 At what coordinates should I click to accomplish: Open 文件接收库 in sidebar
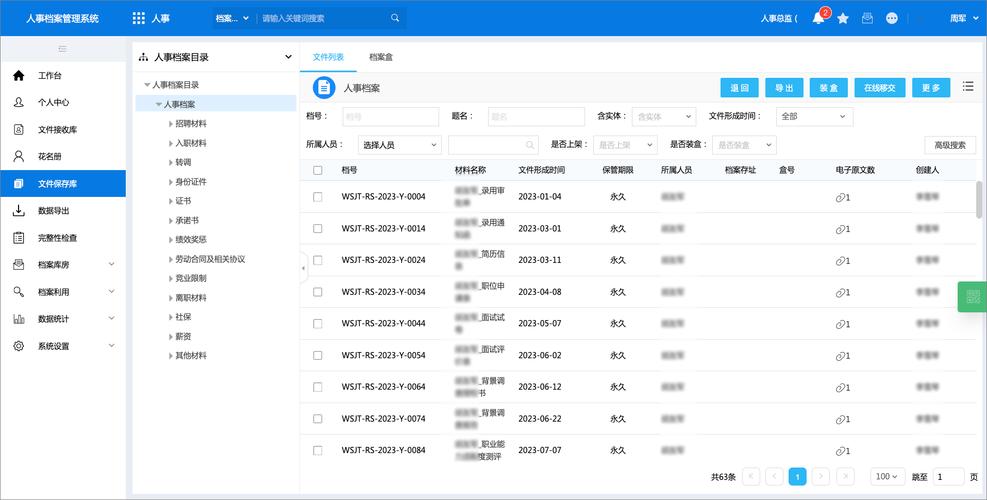pyautogui.click(x=63, y=129)
